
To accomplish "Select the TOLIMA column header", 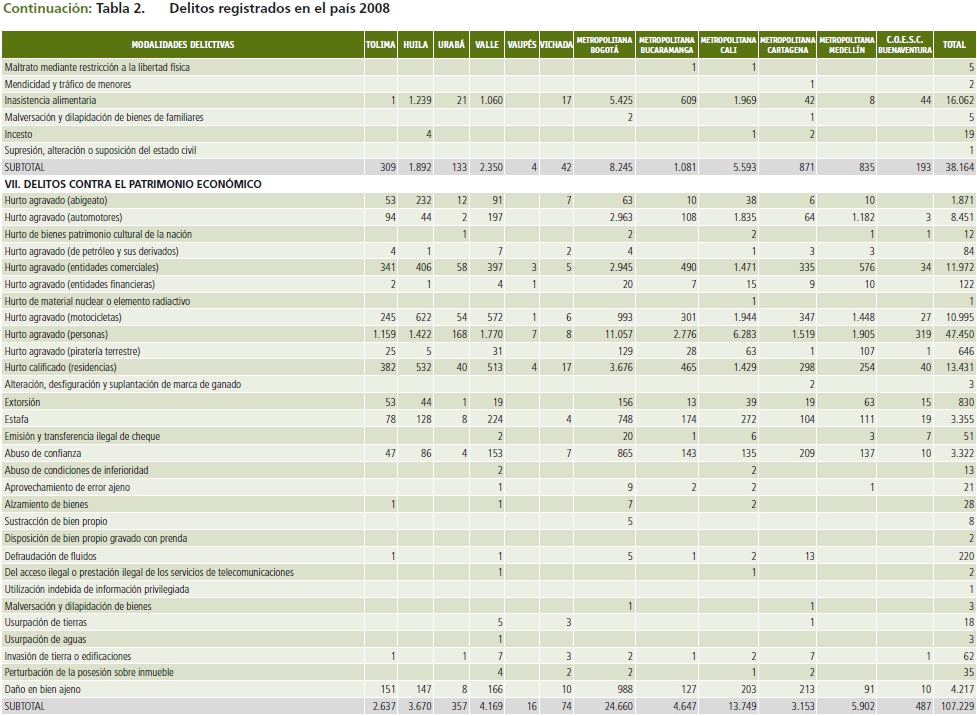I will [x=380, y=45].
